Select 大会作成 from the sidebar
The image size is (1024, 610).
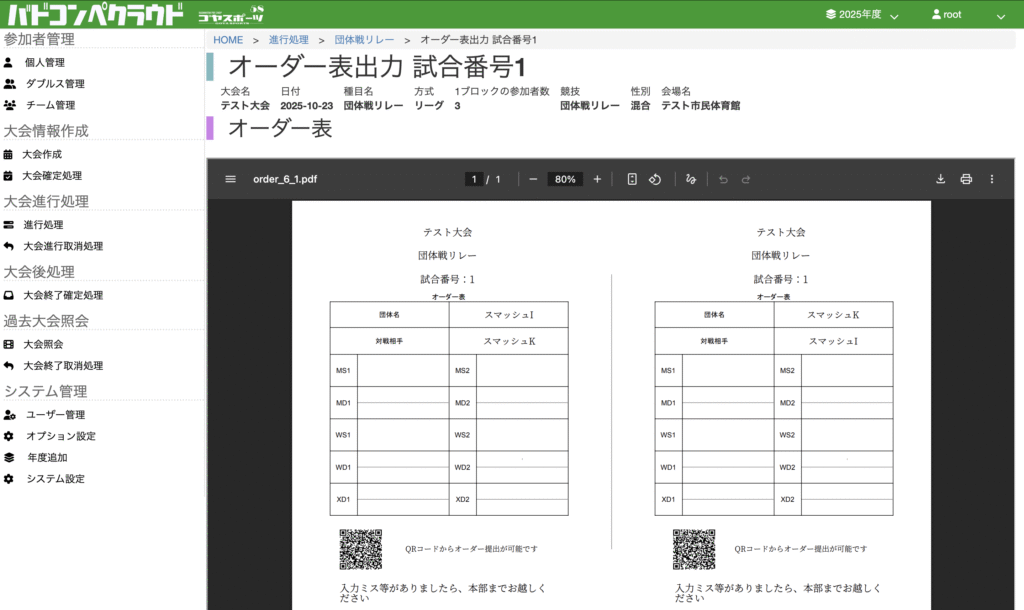point(42,154)
